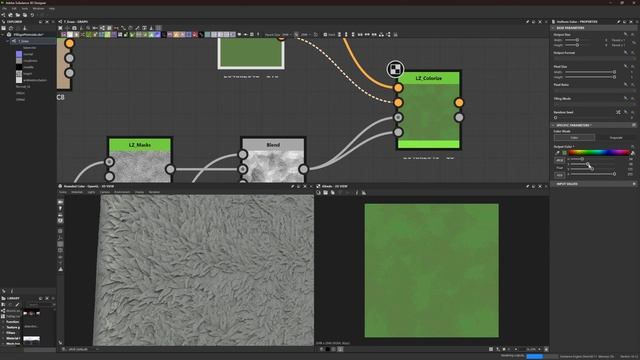640x360 pixels.
Task: Open the Scene menu in the 3D view
Action: pyautogui.click(x=62, y=192)
